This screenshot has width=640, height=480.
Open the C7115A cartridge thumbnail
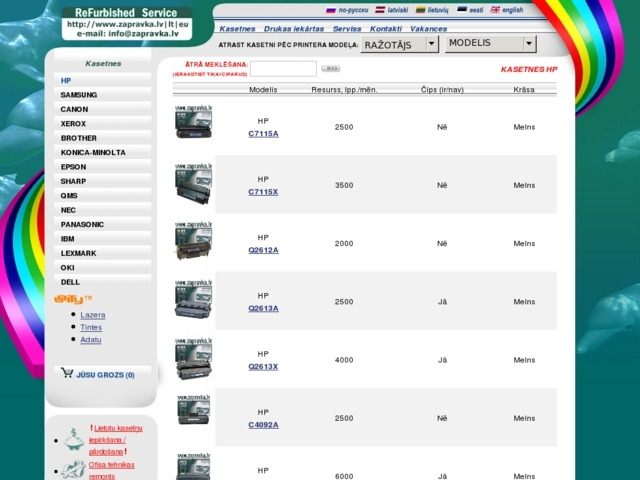(193, 122)
